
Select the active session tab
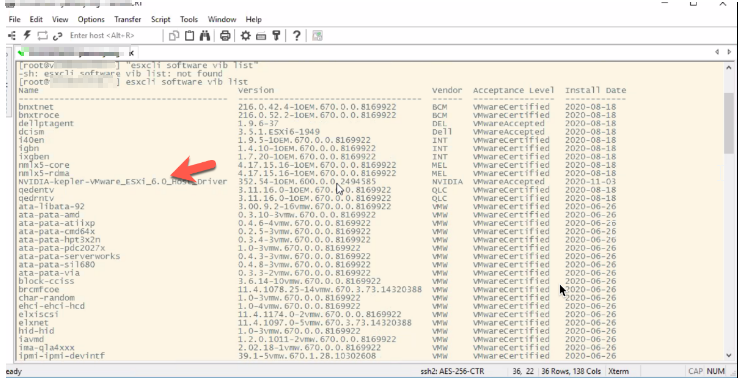pyautogui.click(x=75, y=53)
